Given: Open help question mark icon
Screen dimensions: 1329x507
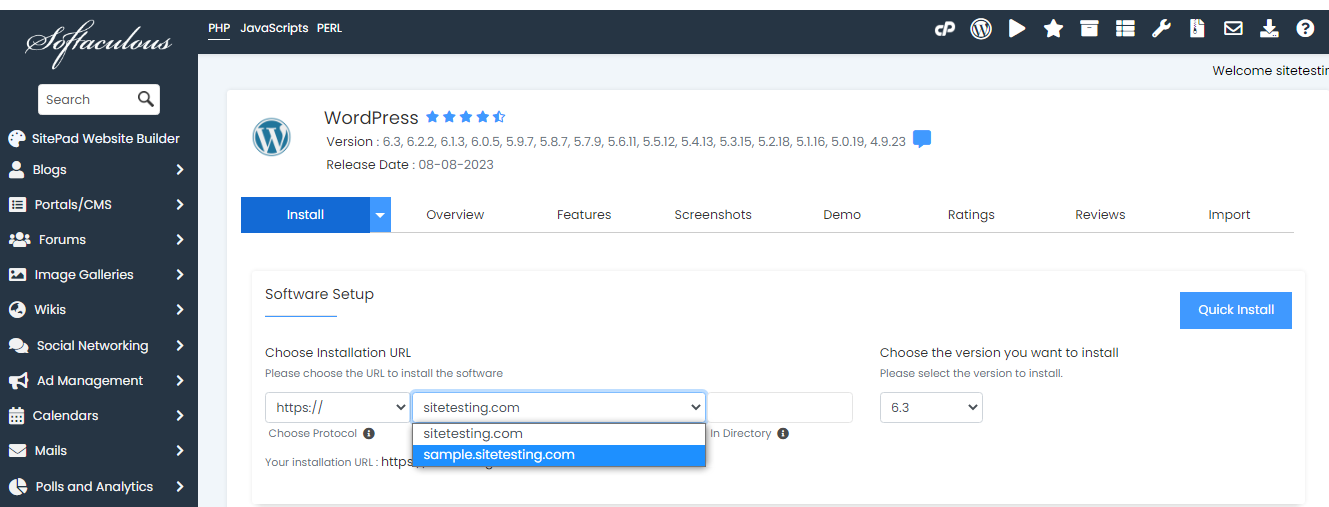Looking at the screenshot, I should pos(1305,29).
